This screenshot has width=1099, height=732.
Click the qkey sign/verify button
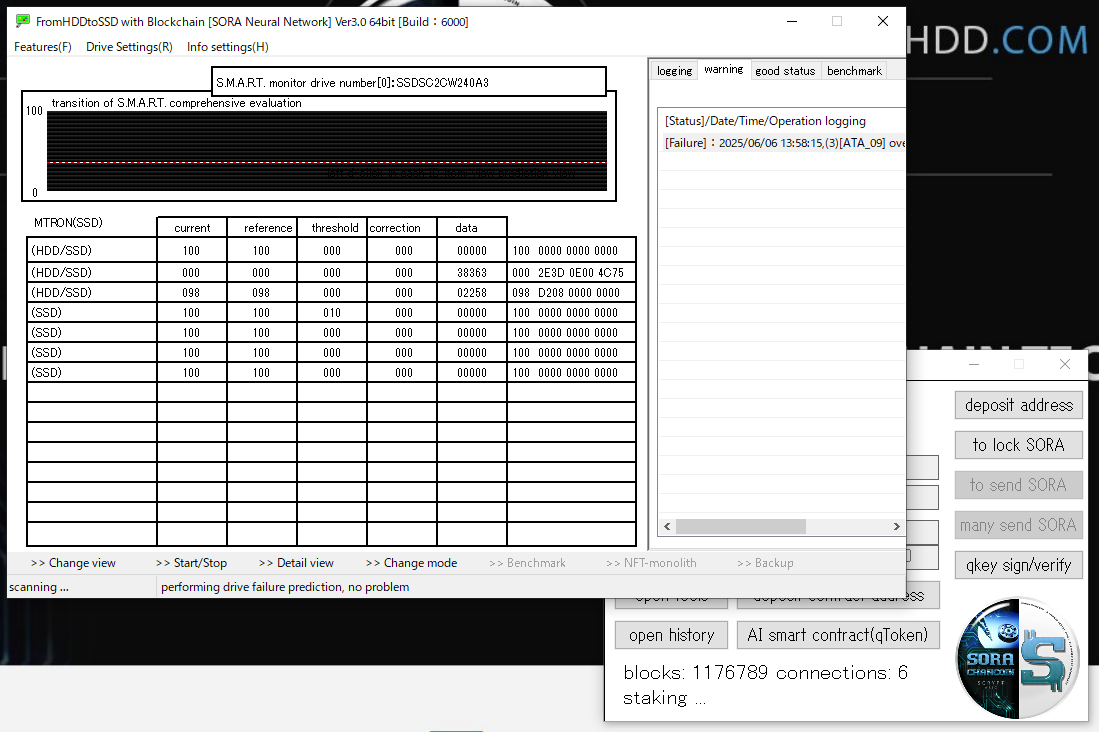click(1018, 565)
